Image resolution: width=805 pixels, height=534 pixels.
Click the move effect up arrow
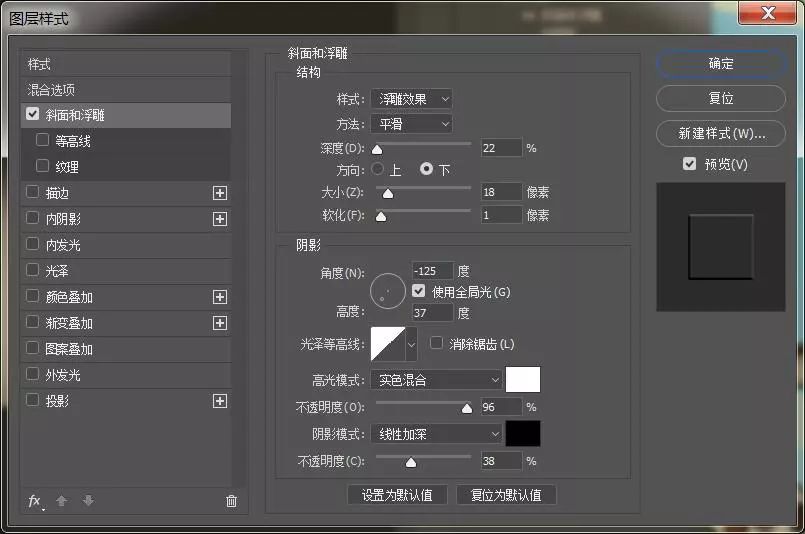click(62, 501)
